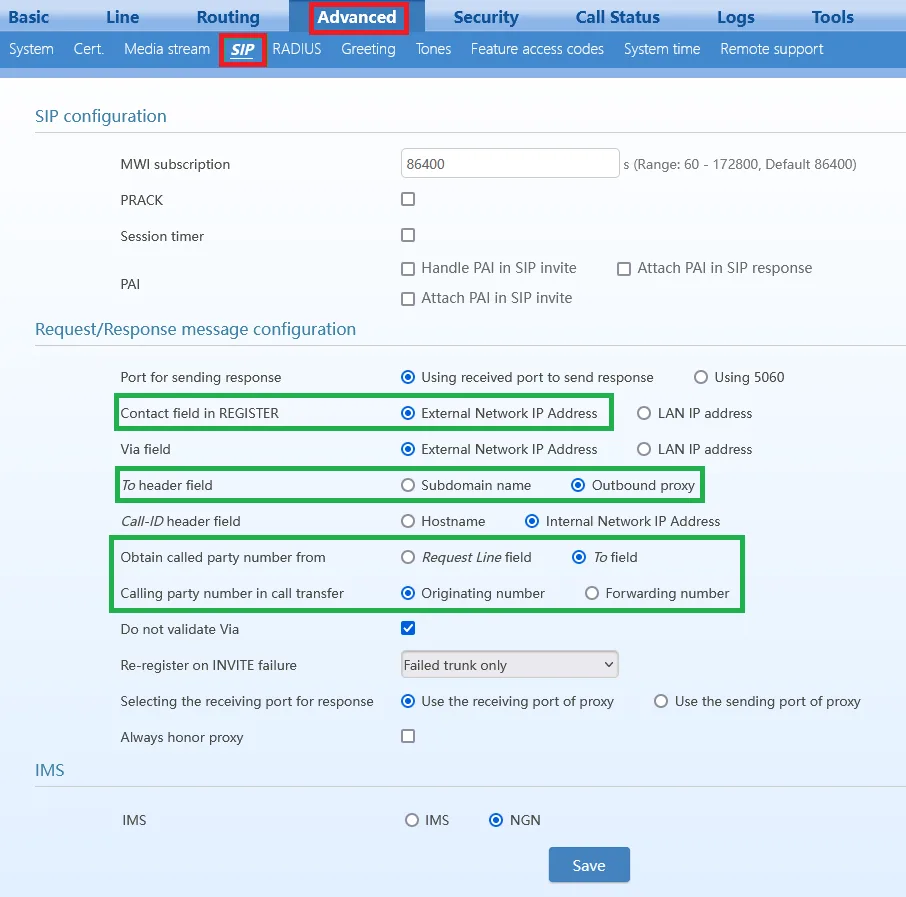This screenshot has height=897, width=906.
Task: Expand Re-register on INVITE failure dropdown
Action: point(510,665)
